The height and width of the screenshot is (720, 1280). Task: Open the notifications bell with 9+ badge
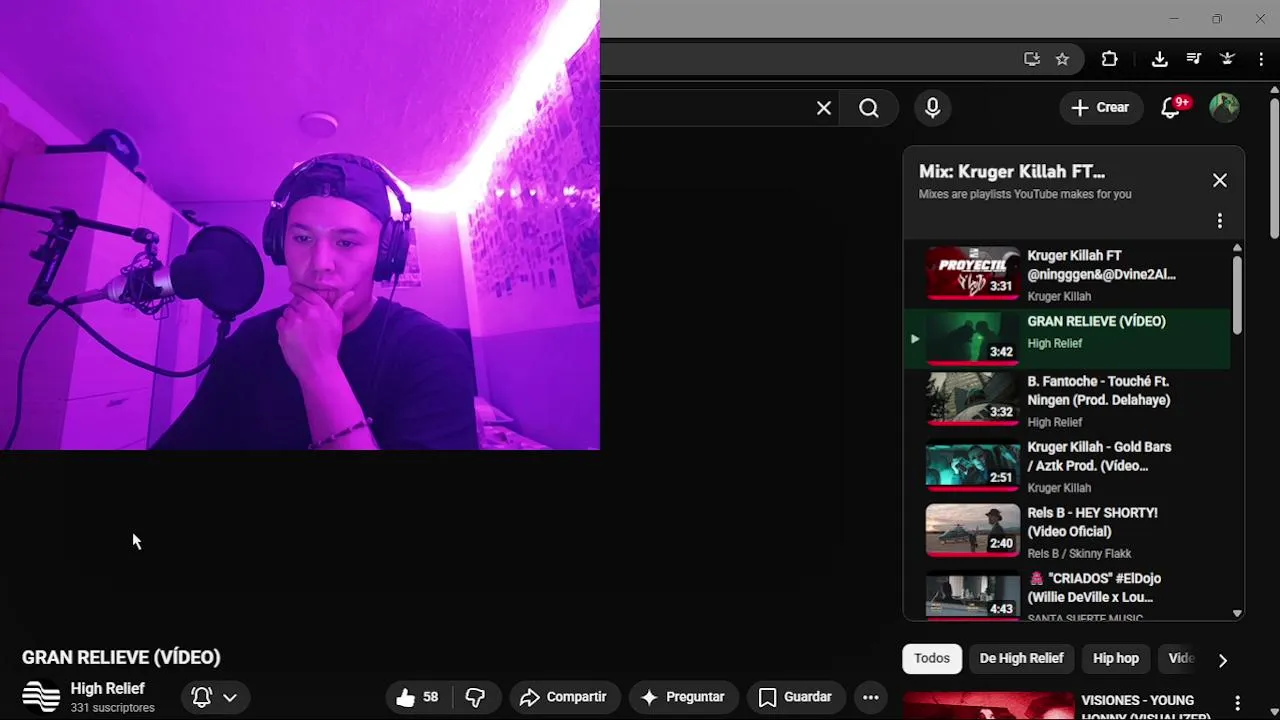1171,108
